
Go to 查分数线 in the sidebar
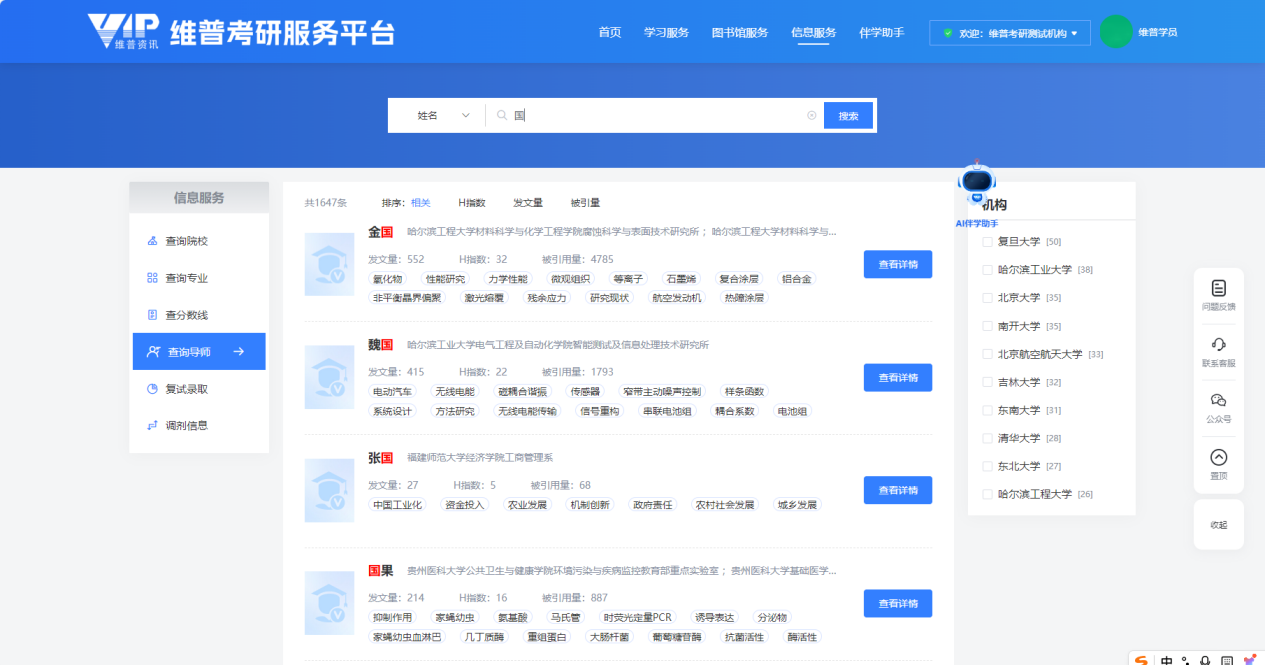[186, 315]
